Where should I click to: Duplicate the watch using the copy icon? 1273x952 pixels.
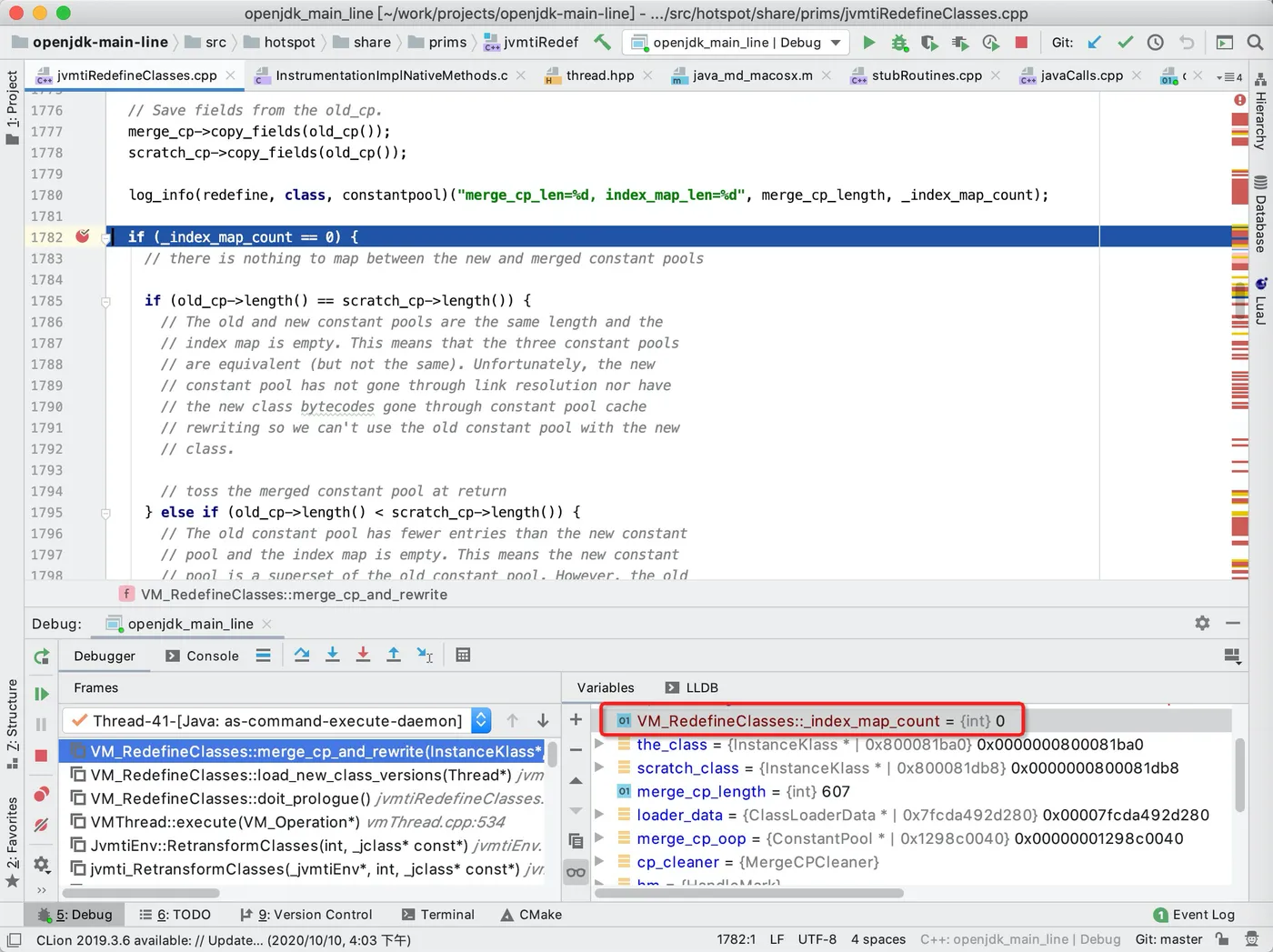coord(576,841)
